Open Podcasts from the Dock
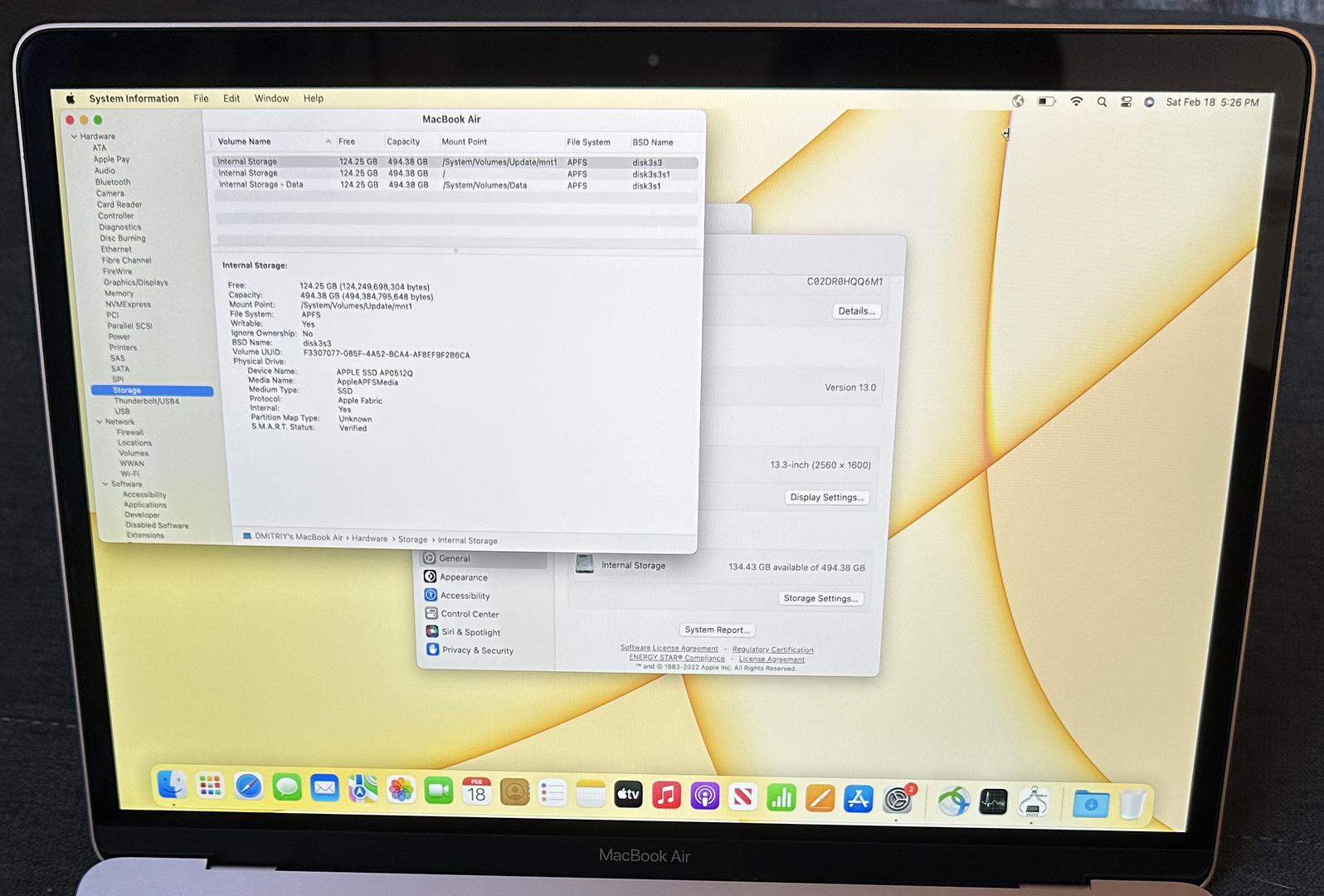Image resolution: width=1324 pixels, height=896 pixels. [705, 796]
